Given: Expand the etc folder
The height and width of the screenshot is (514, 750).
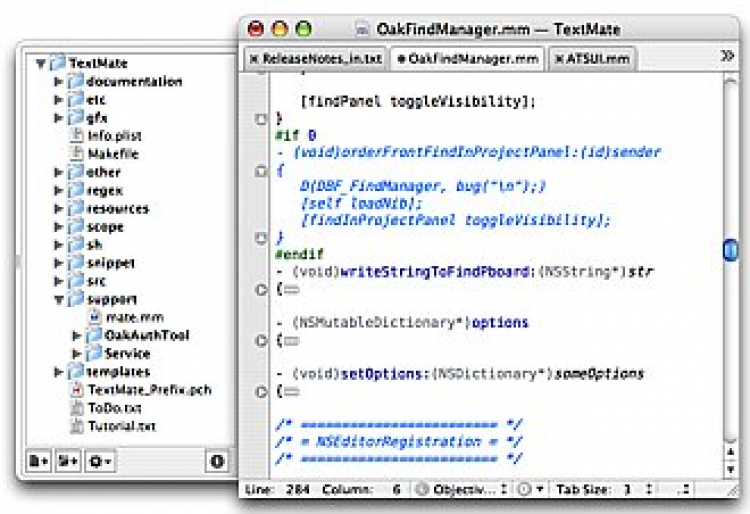Looking at the screenshot, I should 58,99.
